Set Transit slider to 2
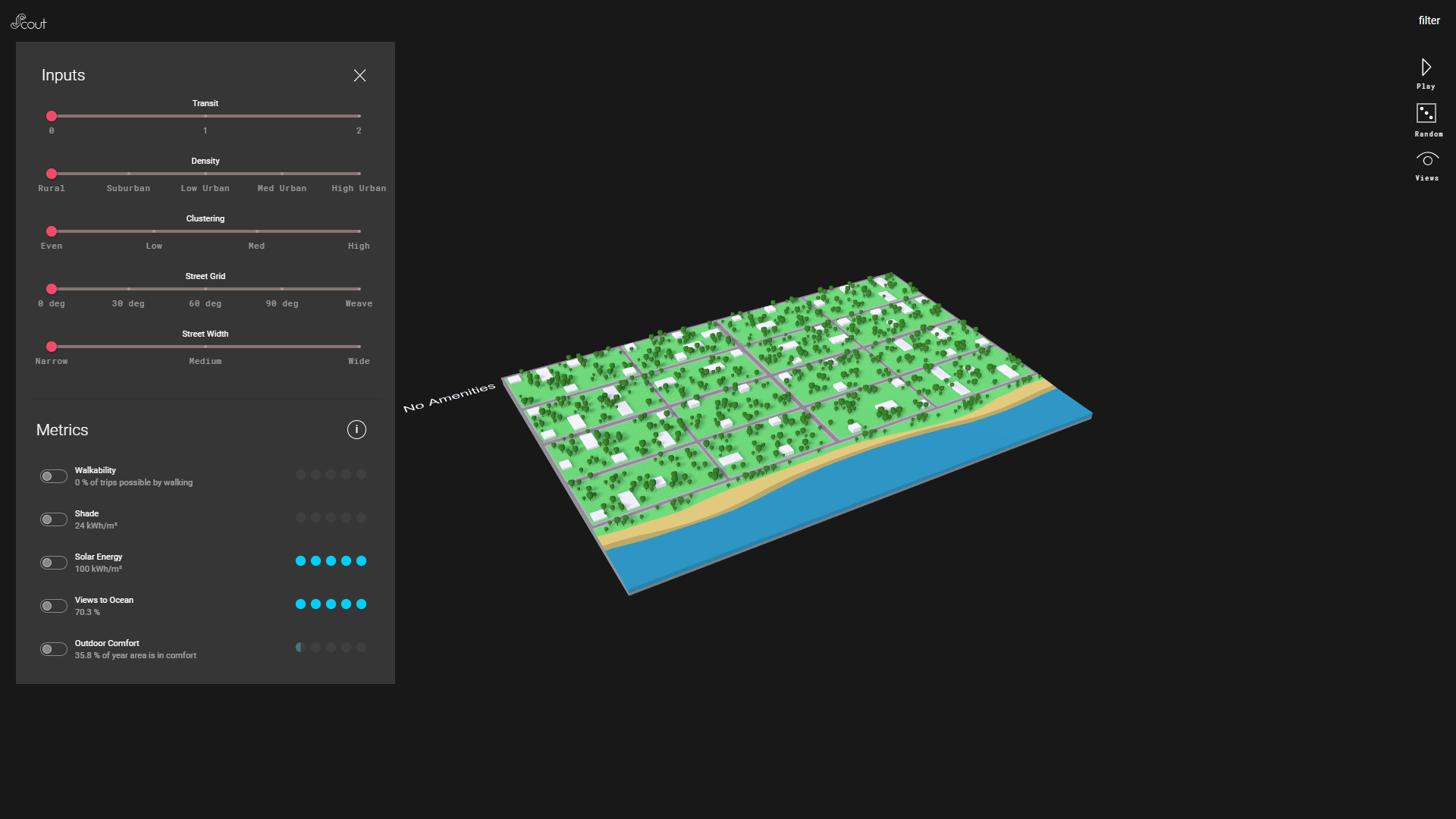This screenshot has height=819, width=1456. (x=359, y=116)
